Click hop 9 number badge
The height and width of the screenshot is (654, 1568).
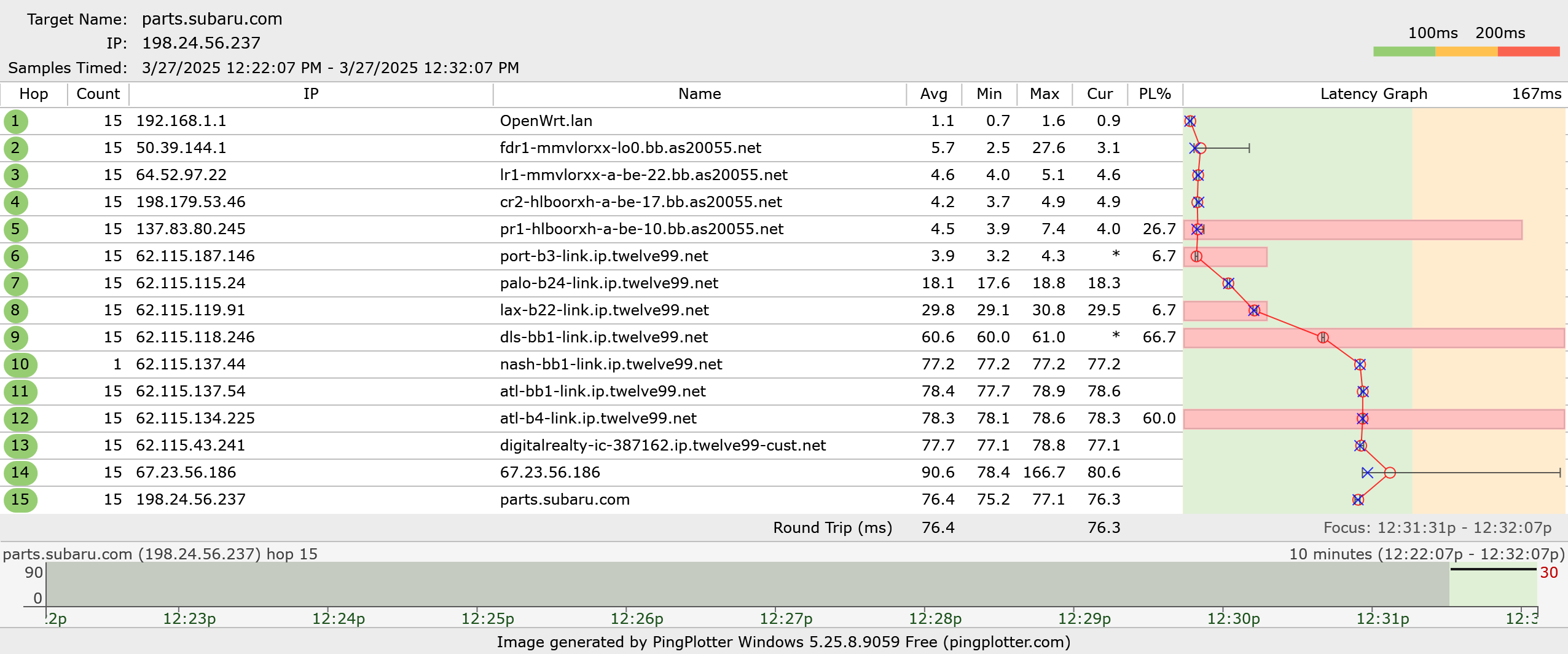(x=15, y=337)
